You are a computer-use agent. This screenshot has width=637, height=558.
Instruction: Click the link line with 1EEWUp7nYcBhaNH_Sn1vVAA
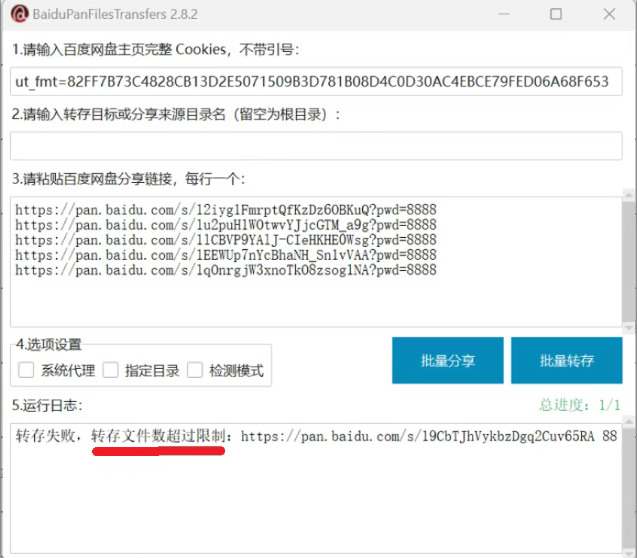[226, 255]
